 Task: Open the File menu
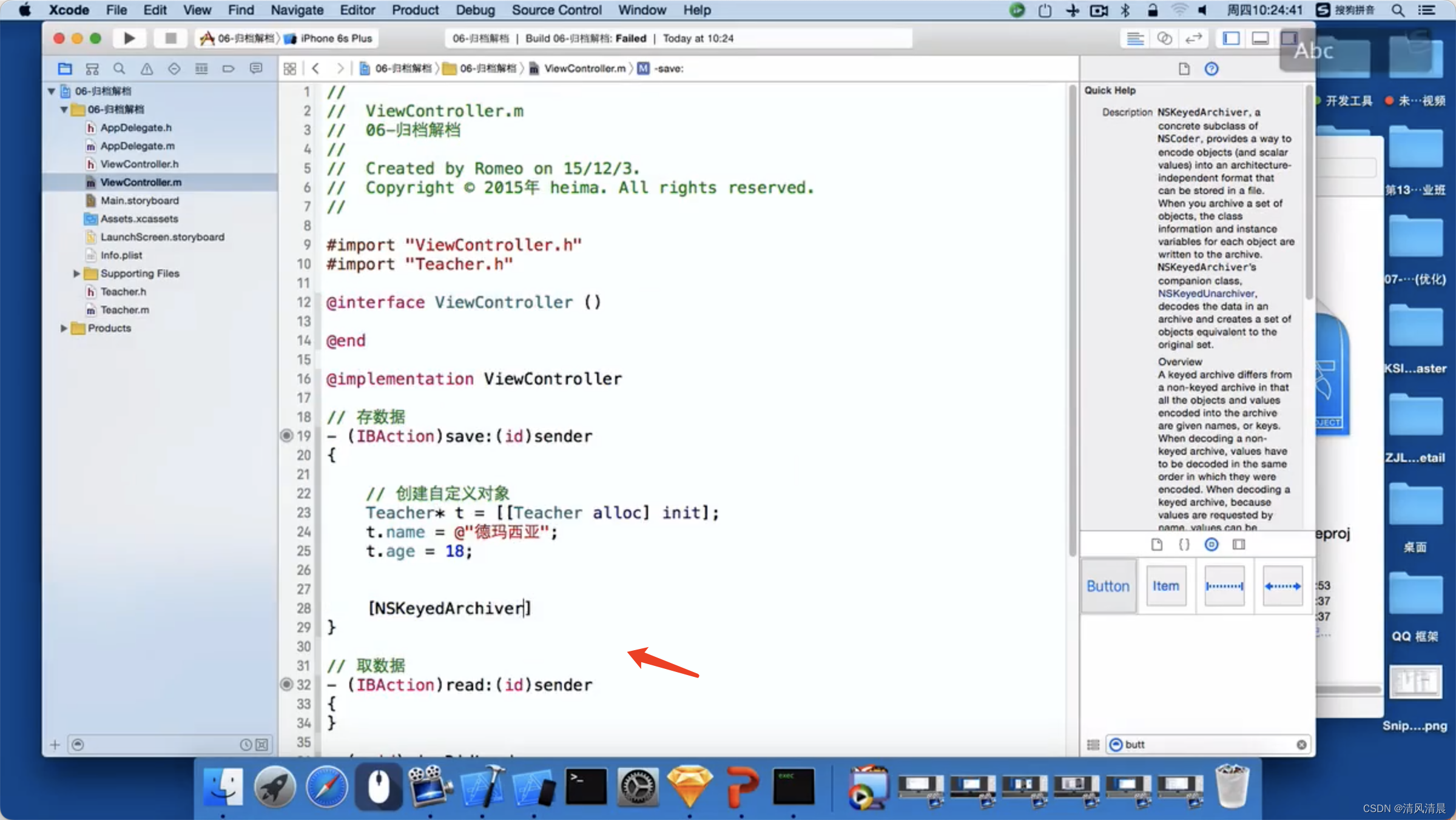point(116,10)
